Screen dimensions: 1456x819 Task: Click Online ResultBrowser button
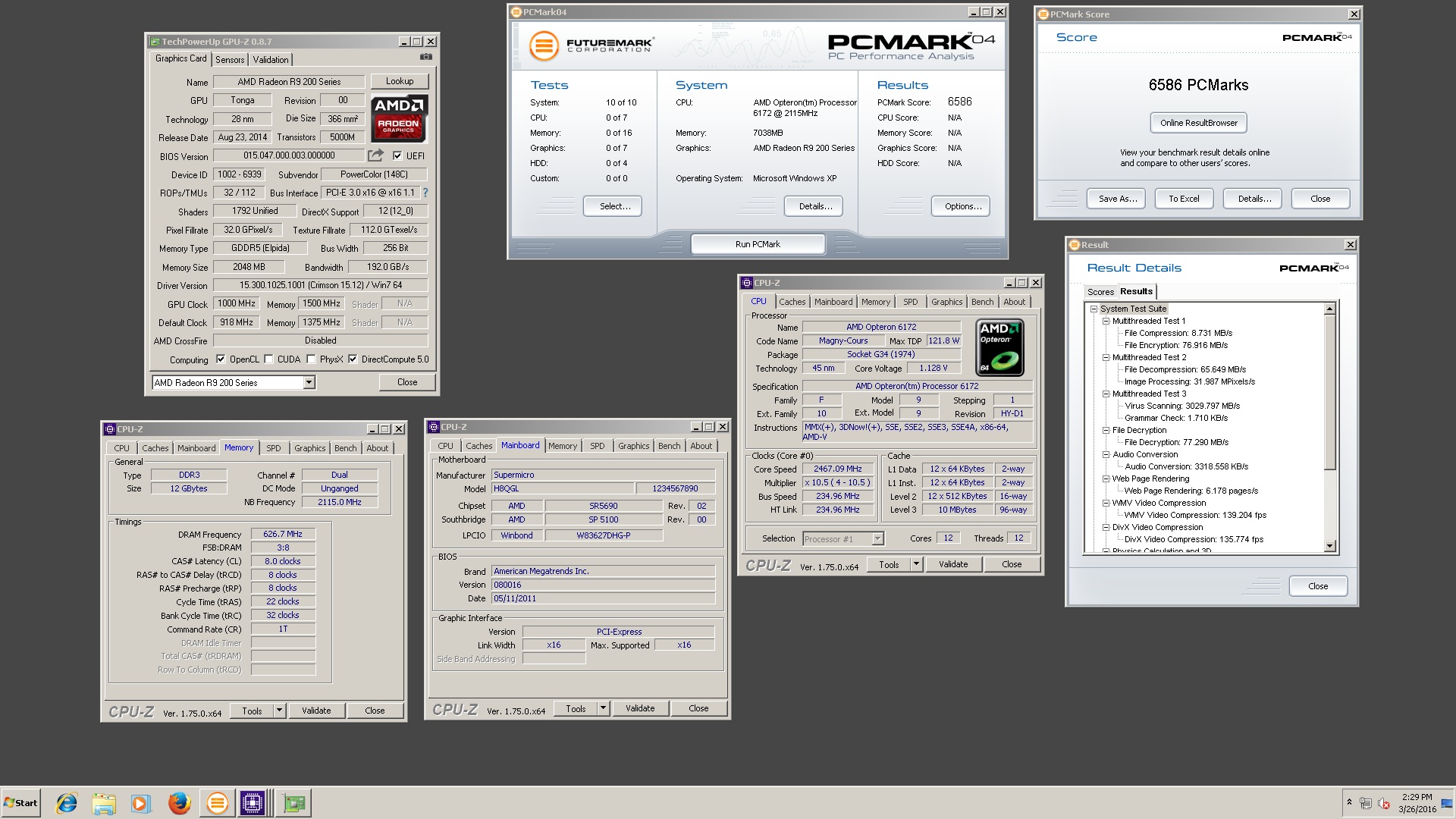pyautogui.click(x=1198, y=123)
